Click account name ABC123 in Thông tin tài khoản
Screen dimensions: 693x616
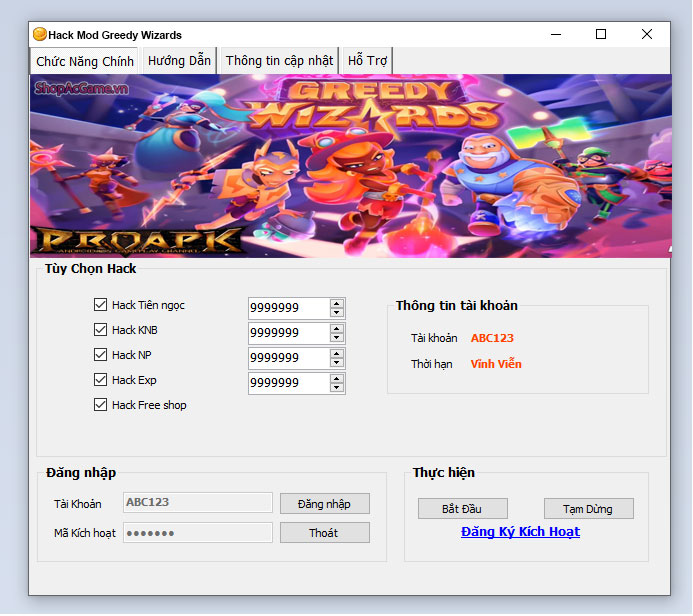pyautogui.click(x=492, y=338)
